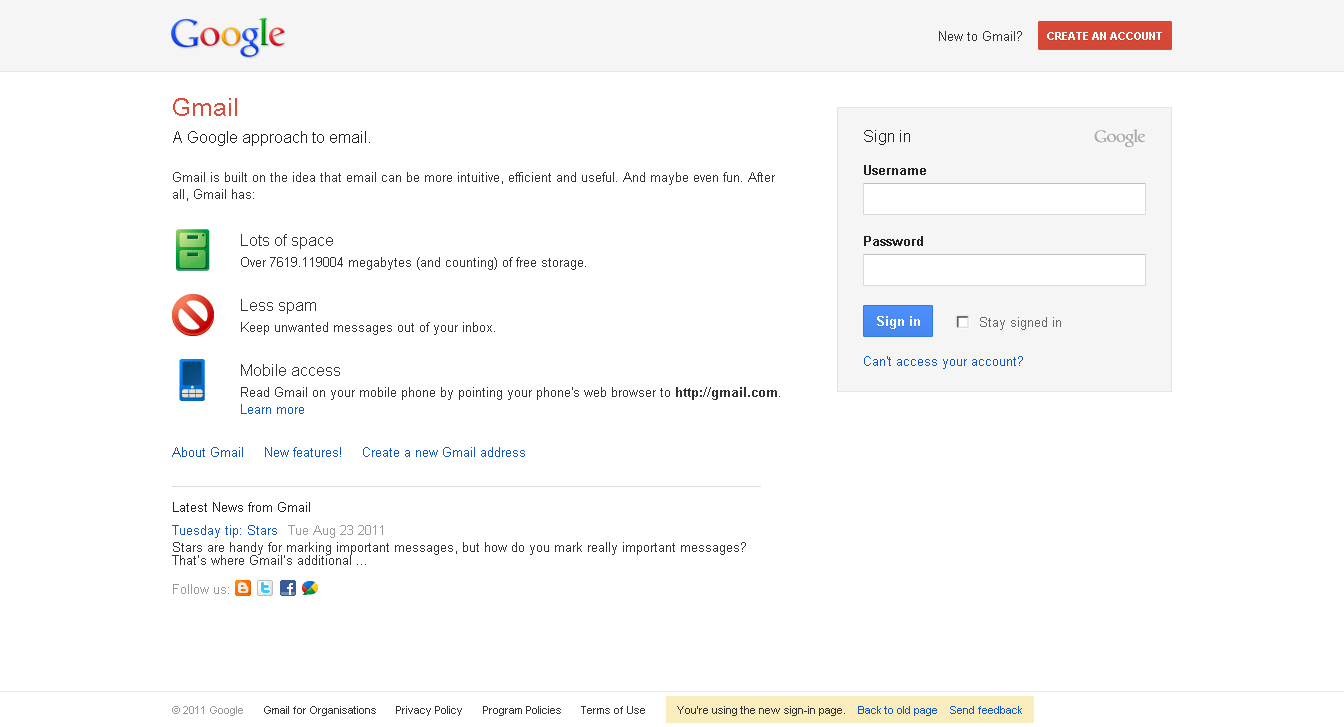Click the Blogger follow icon
The image size is (1344, 727).
[x=243, y=589]
